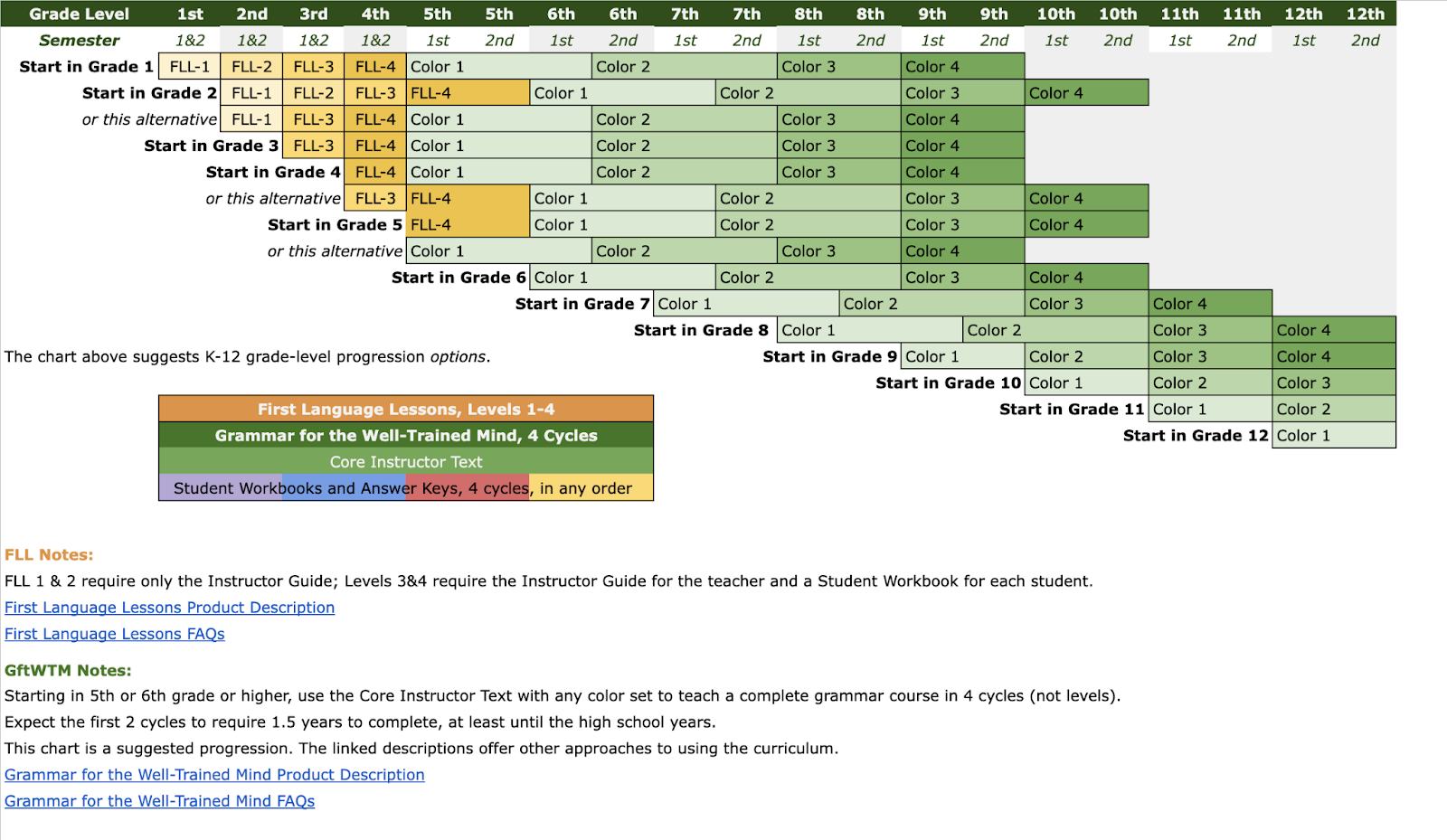The width and height of the screenshot is (1447, 840).
Task: Select the 'Start in Grade 10' row label
Action: pyautogui.click(x=949, y=382)
